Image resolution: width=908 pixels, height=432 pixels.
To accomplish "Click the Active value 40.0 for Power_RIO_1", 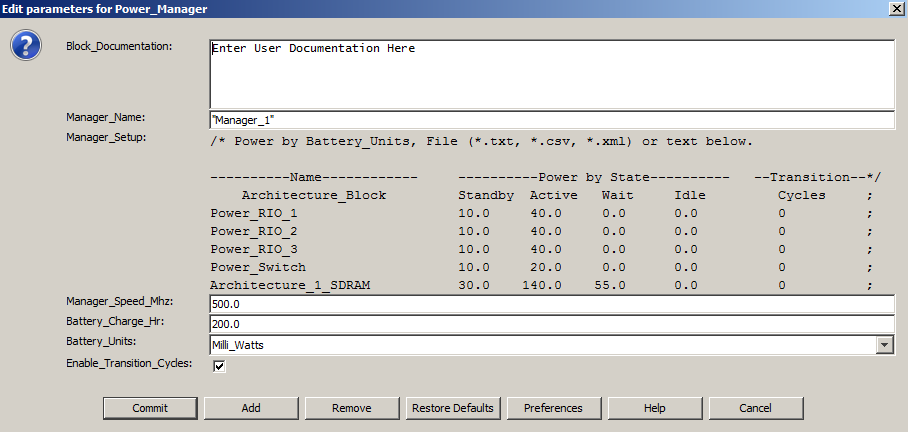I will tap(545, 213).
